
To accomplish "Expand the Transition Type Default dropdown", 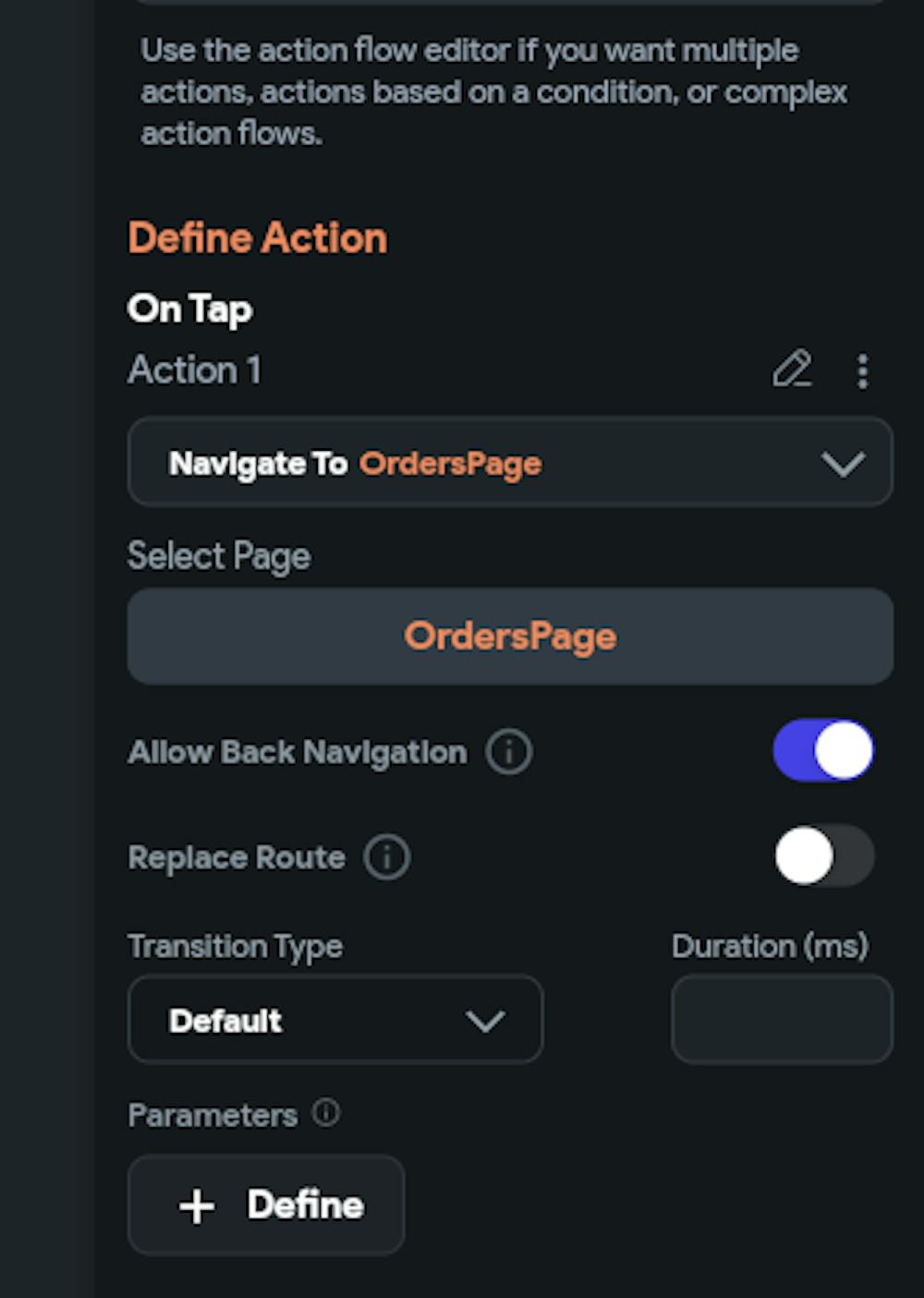I will click(334, 1021).
